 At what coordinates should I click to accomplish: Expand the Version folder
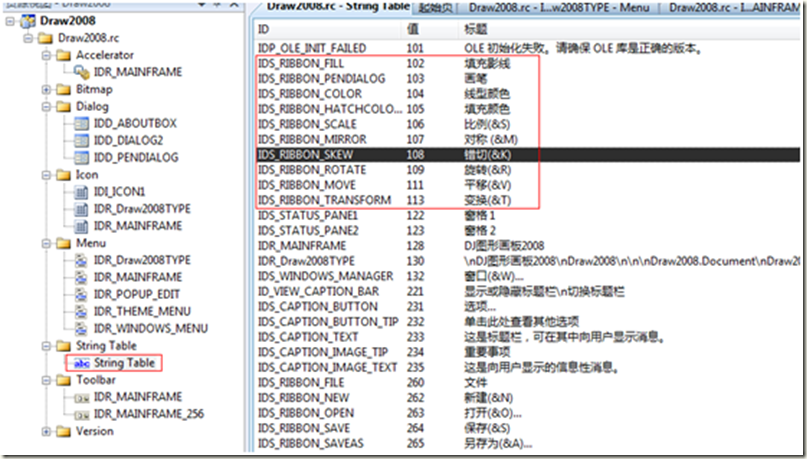[46, 431]
